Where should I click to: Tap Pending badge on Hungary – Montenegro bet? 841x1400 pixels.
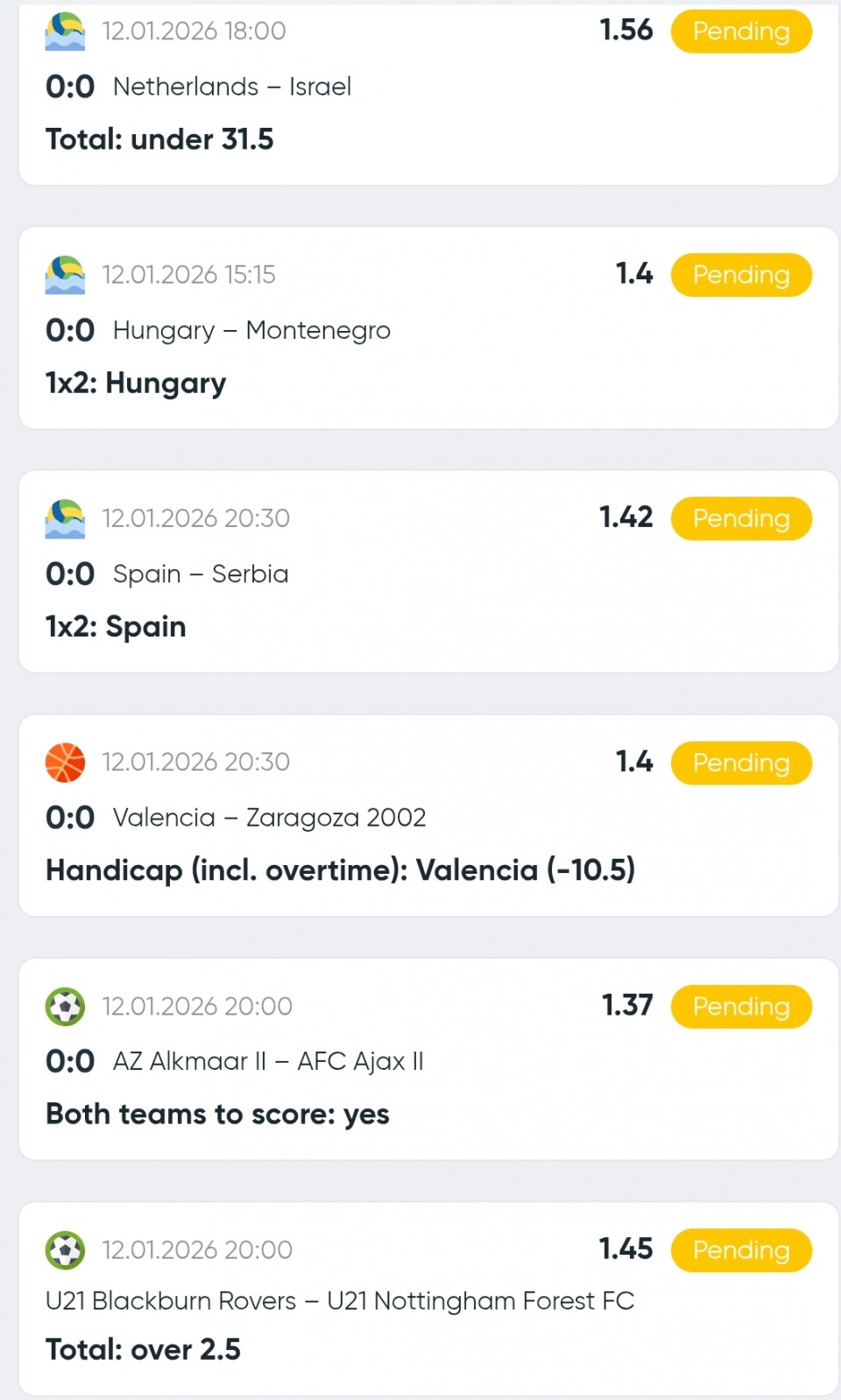(741, 275)
